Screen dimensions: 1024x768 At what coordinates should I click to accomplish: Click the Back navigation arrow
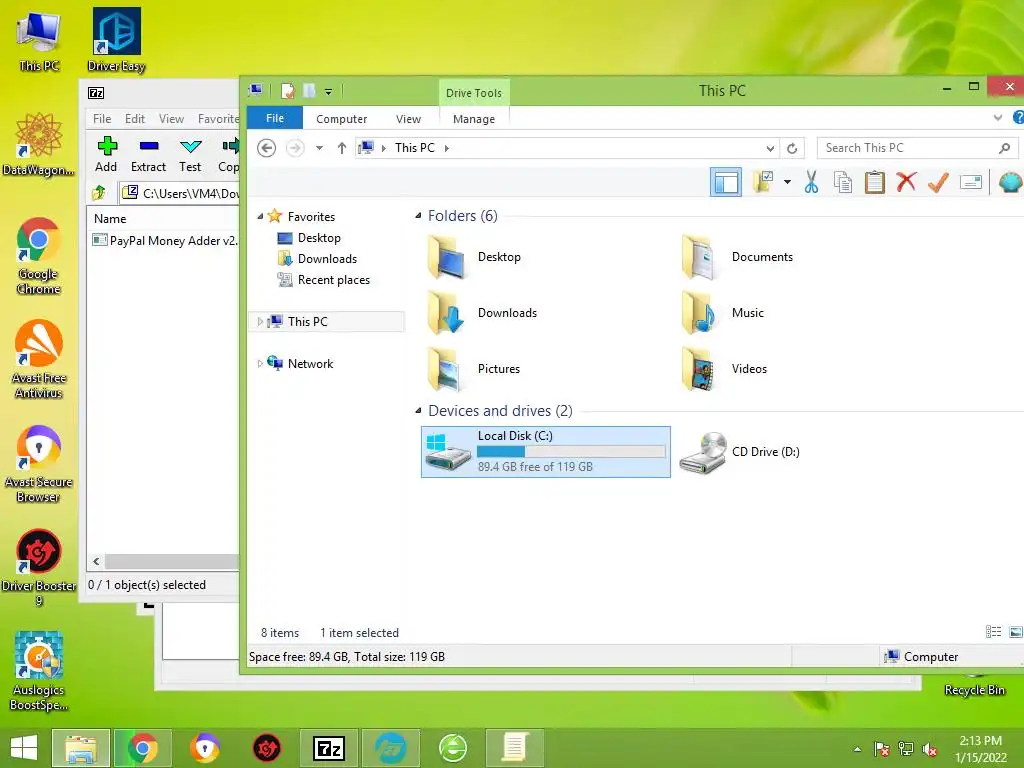pos(266,148)
